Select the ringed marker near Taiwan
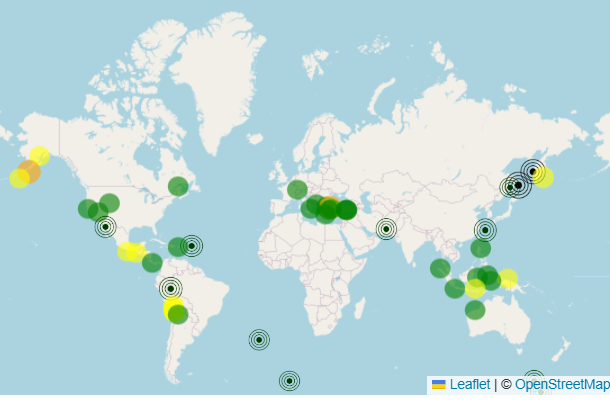Viewport: 610px width, 405px height. pyautogui.click(x=485, y=230)
